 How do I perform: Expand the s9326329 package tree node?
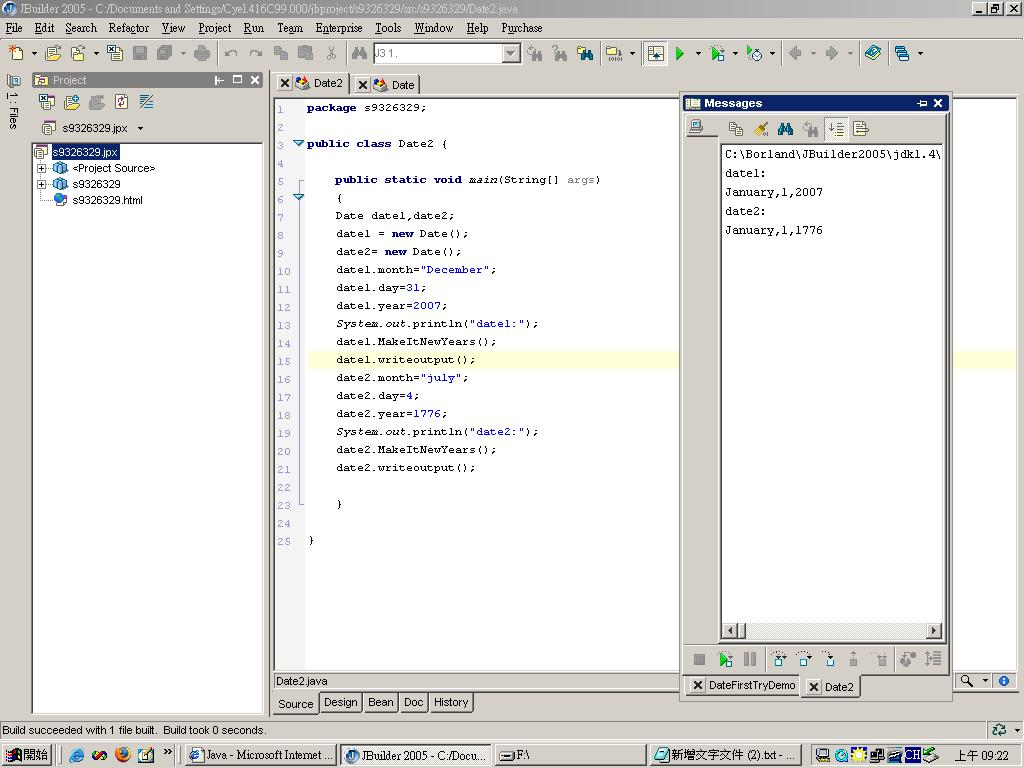click(x=41, y=184)
